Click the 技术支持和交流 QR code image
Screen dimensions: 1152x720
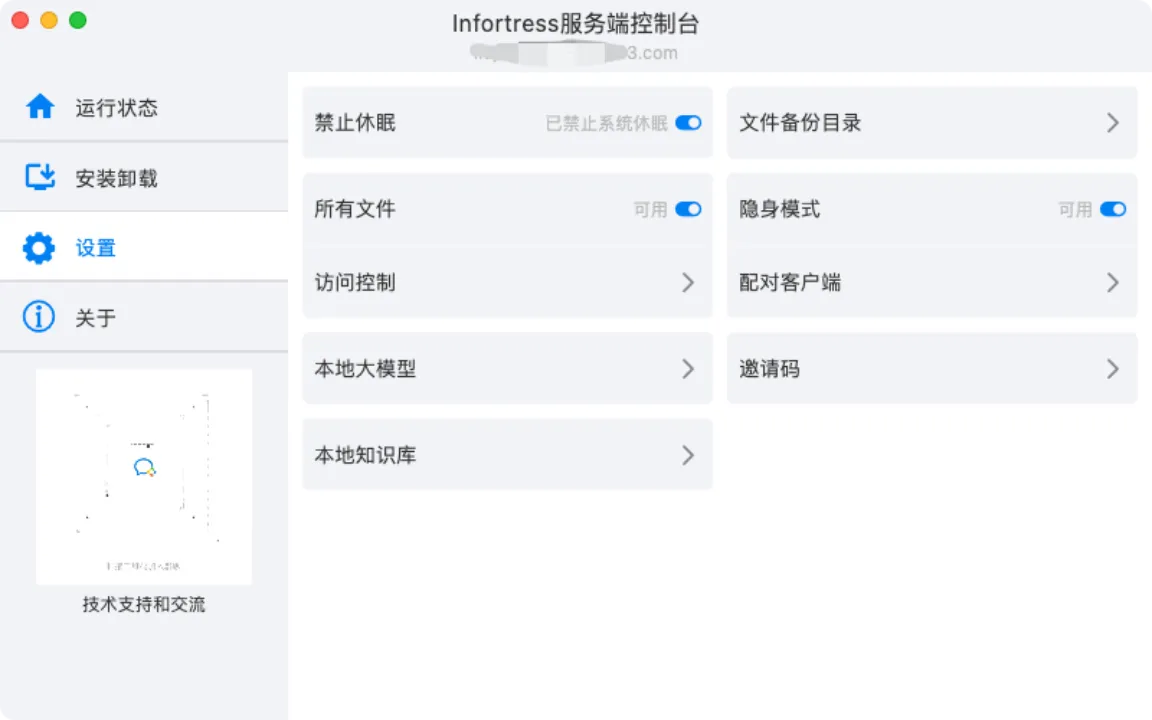pyautogui.click(x=144, y=477)
